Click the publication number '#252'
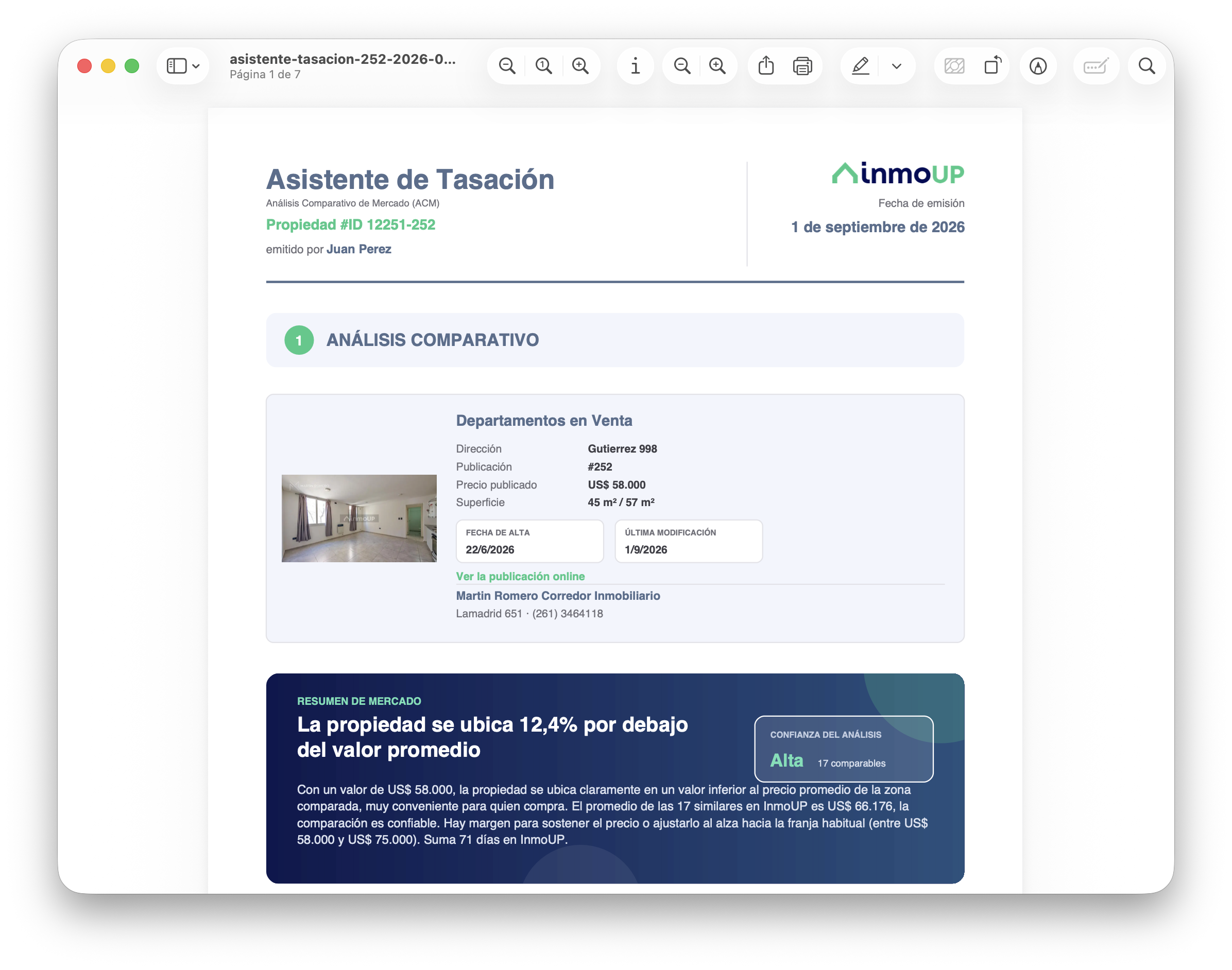The image size is (1232, 970). click(x=600, y=466)
